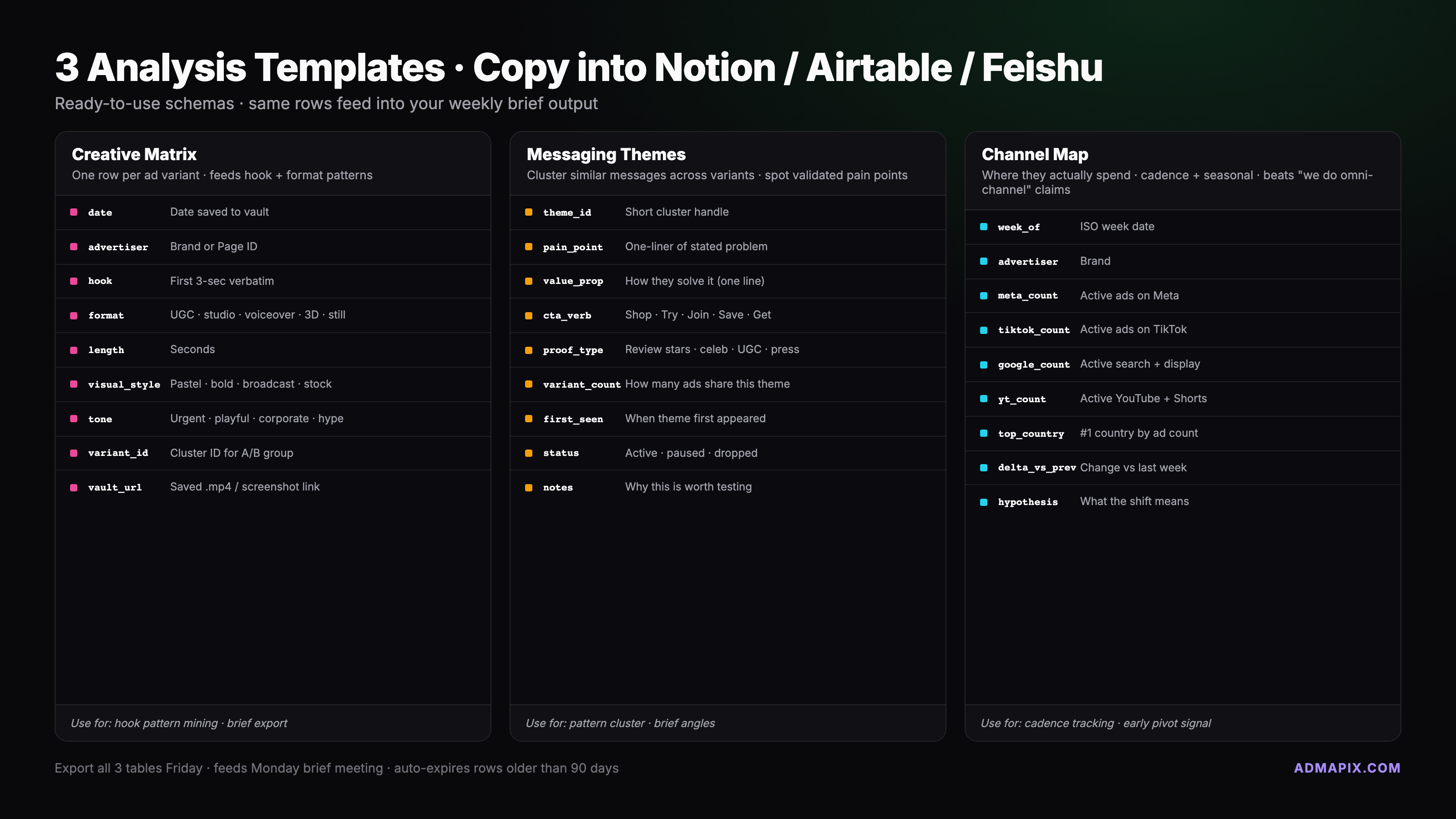Click 'Active ads on Meta' description
The height and width of the screenshot is (819, 1456).
point(1129,296)
